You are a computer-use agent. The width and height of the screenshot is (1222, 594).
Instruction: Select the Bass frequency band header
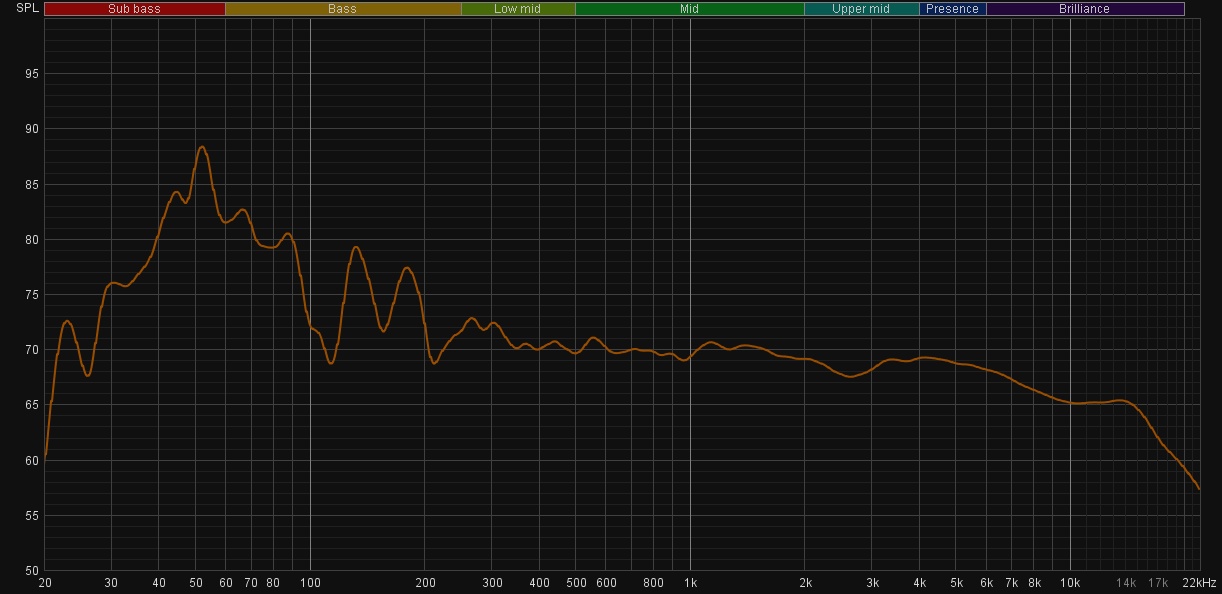point(342,9)
